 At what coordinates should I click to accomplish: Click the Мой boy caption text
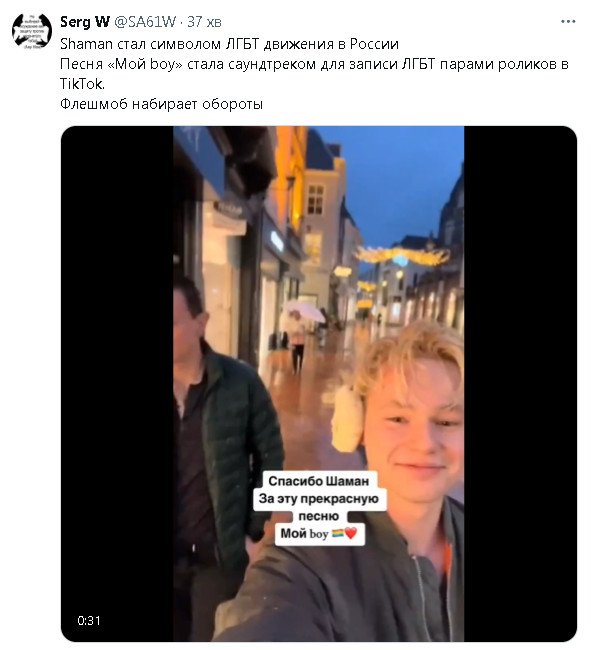304,534
